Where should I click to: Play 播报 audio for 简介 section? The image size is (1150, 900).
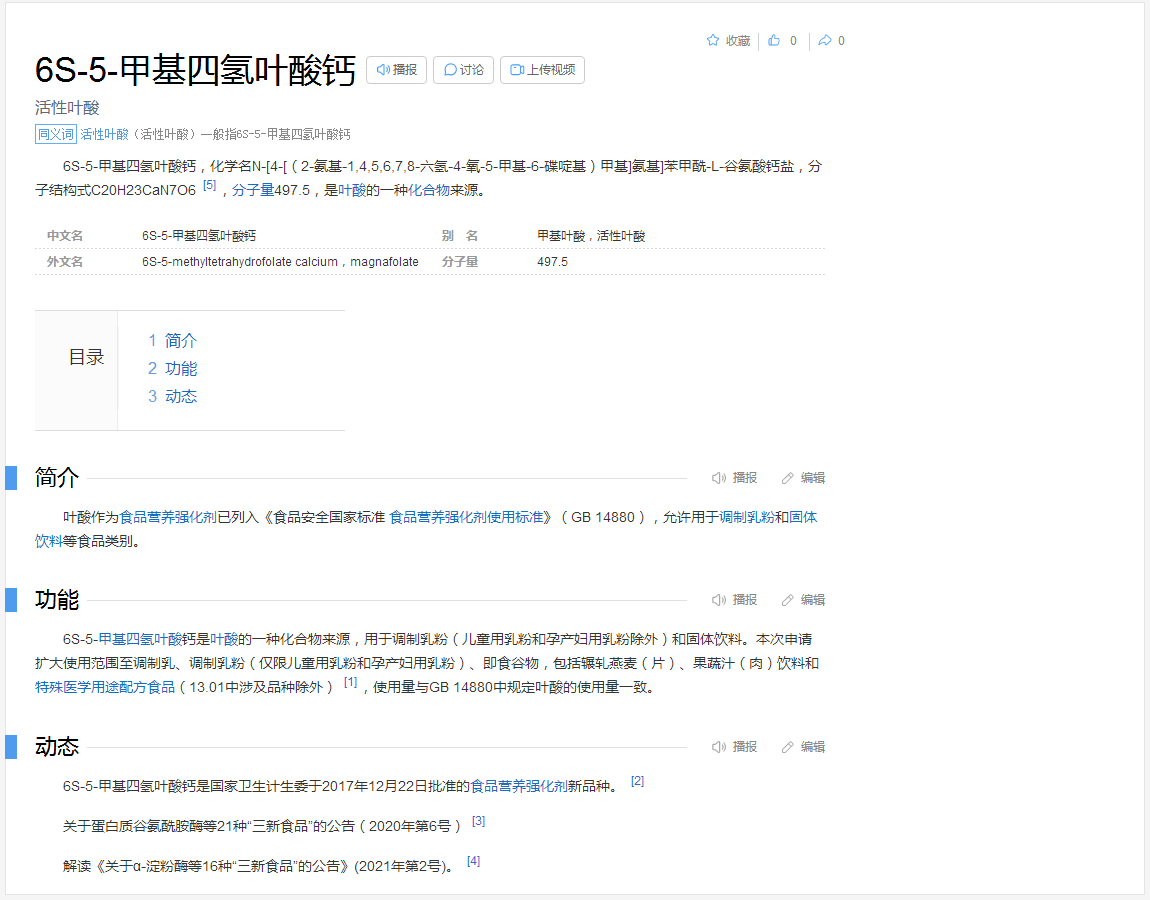point(734,478)
